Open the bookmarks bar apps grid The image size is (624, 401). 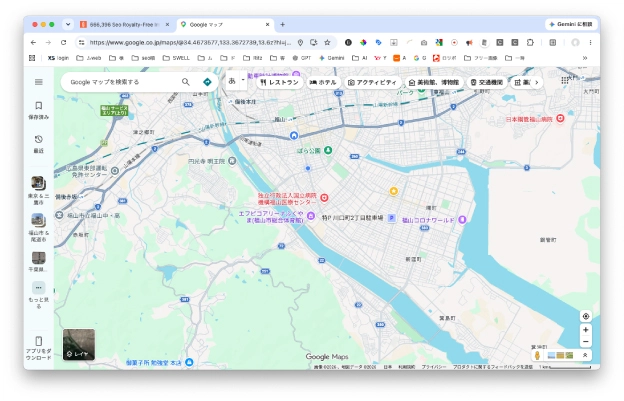click(x=32, y=58)
